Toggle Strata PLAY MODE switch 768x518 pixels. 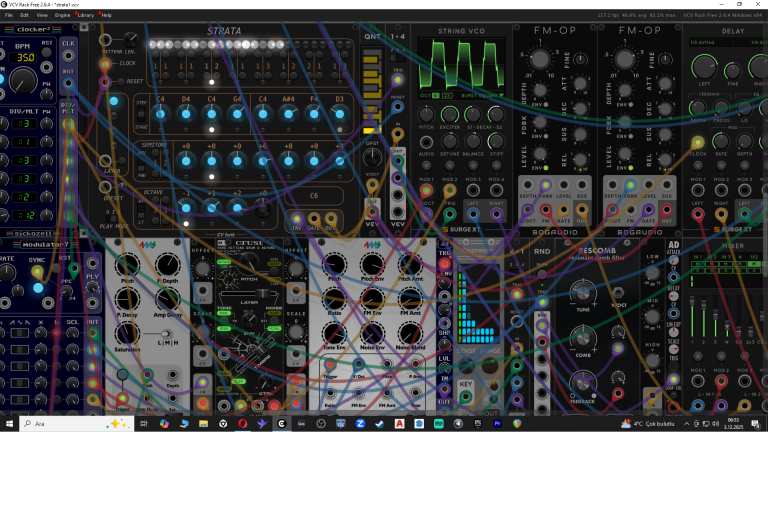(112, 218)
